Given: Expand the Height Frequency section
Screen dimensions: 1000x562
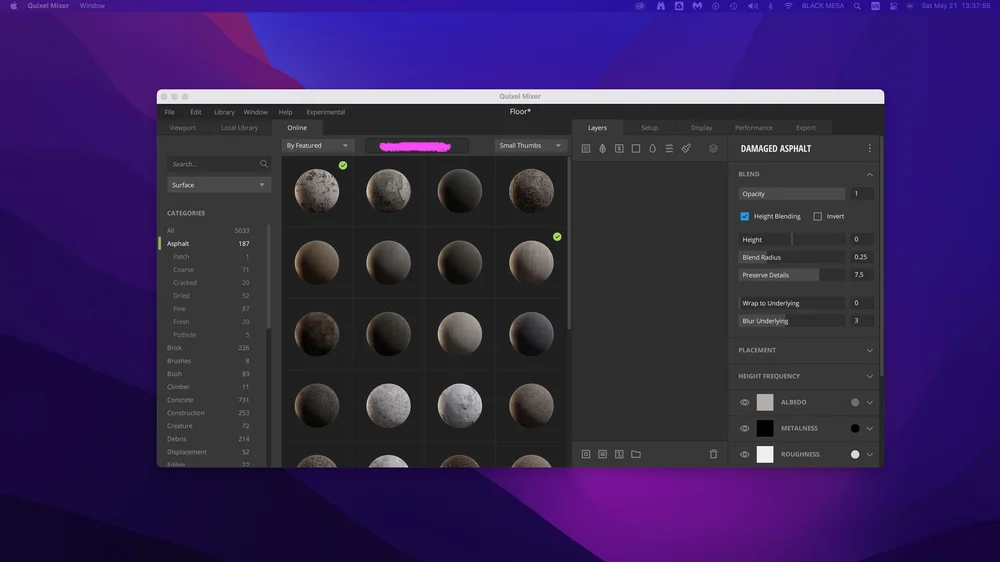Looking at the screenshot, I should (x=869, y=376).
